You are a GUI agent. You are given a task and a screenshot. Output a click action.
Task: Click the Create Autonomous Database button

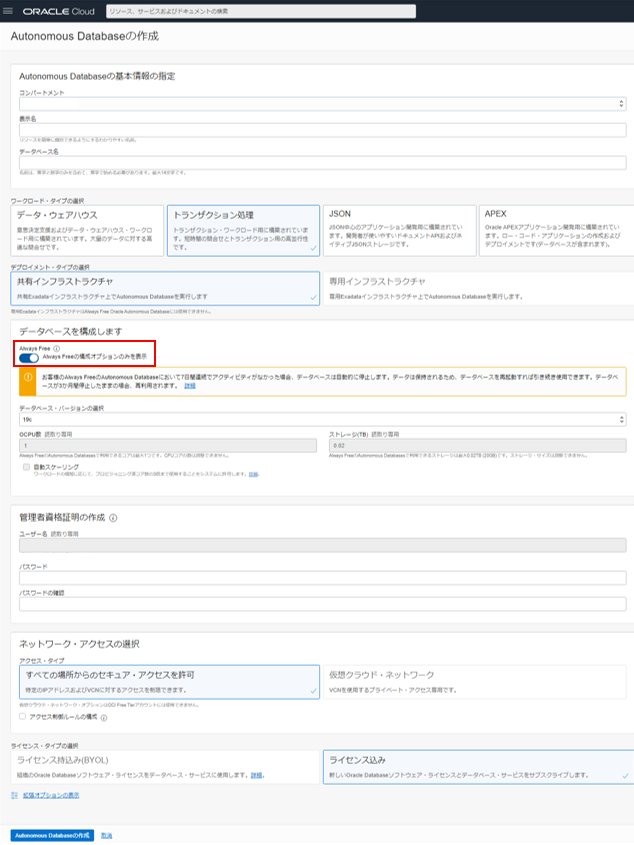52,835
